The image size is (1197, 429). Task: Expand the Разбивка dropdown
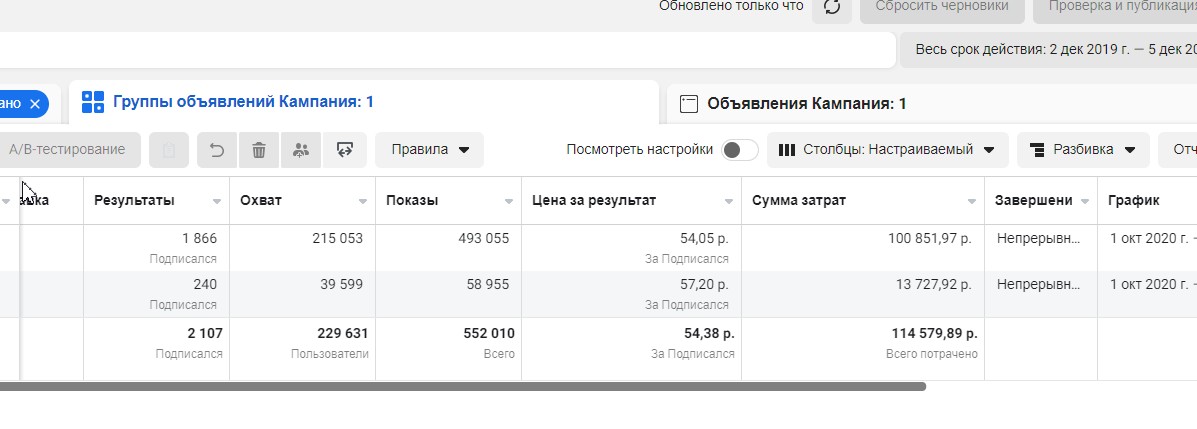1083,150
